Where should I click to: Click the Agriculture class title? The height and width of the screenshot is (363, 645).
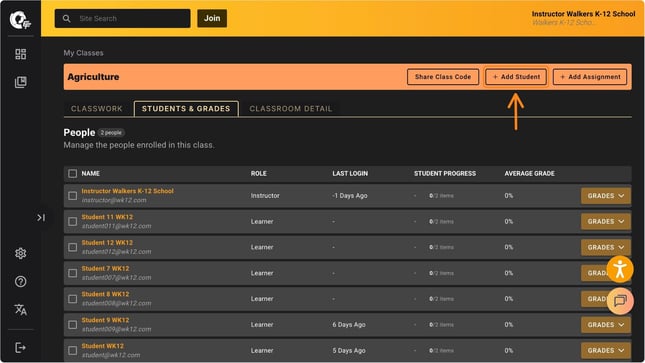(x=93, y=77)
